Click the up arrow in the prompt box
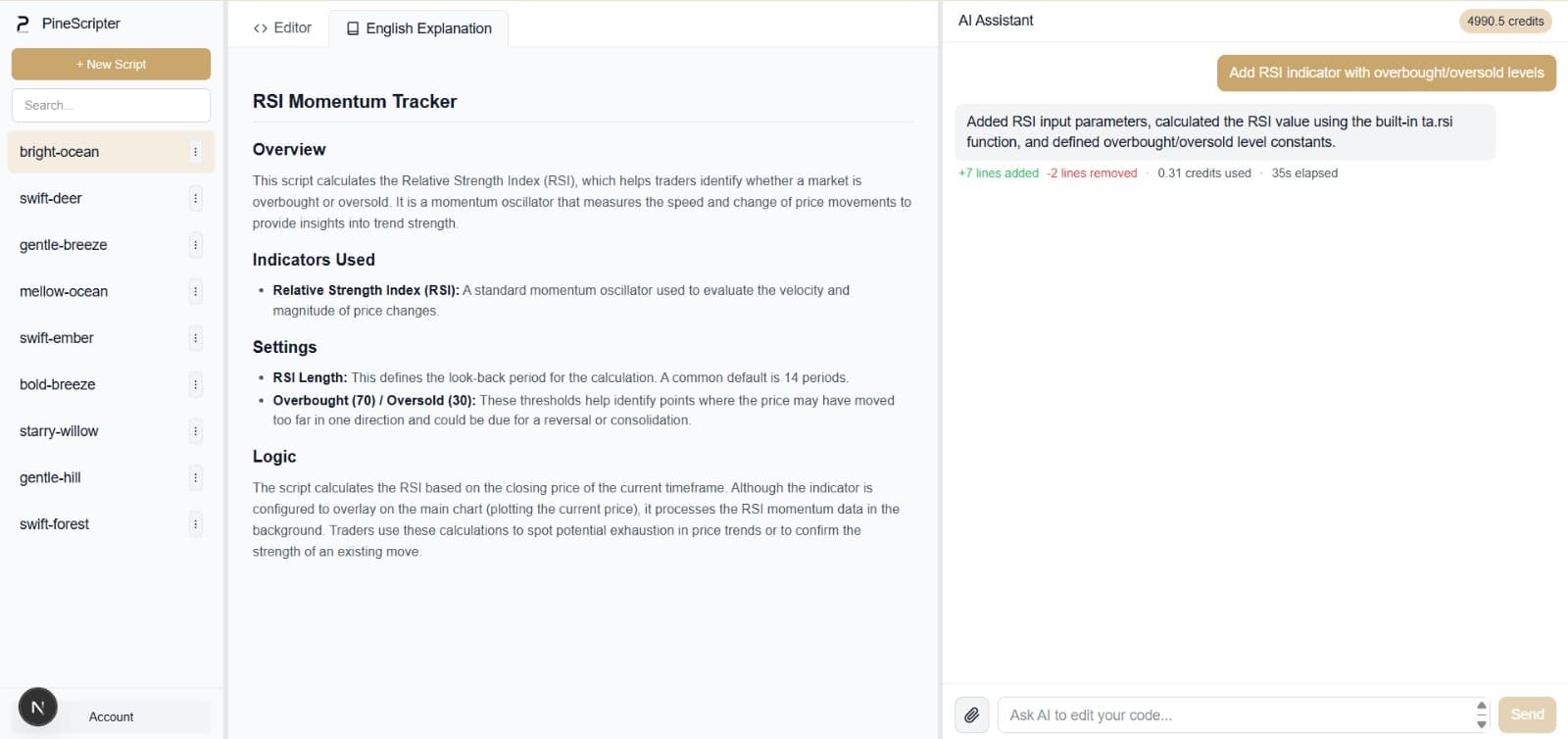The height and width of the screenshot is (739, 1568). (1481, 706)
